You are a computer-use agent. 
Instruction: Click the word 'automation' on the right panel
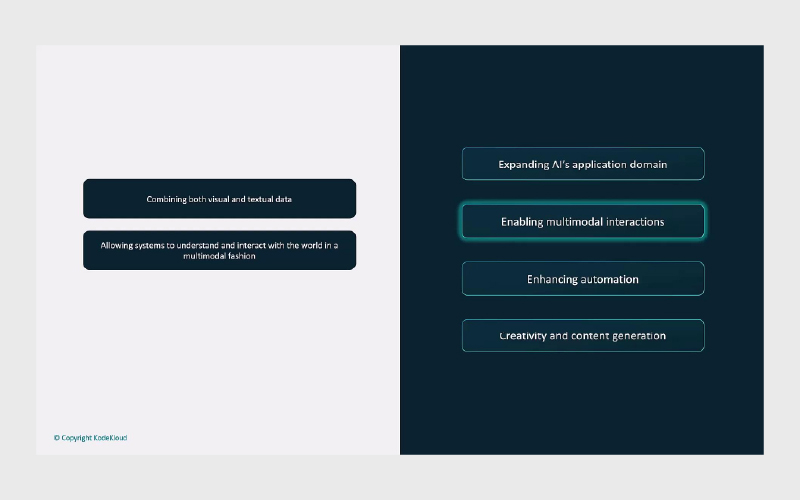610,279
